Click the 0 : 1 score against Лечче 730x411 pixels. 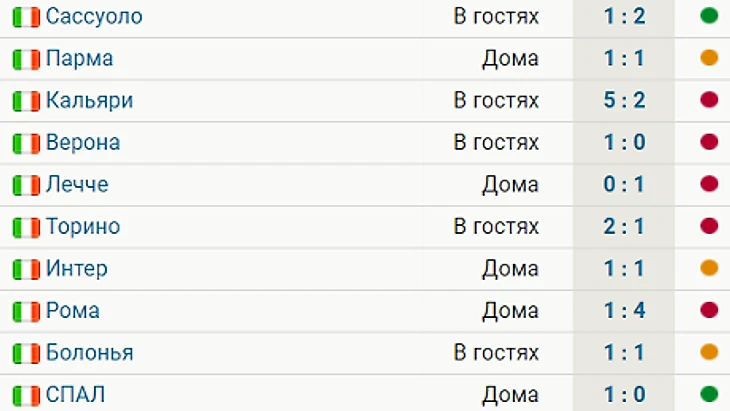624,184
